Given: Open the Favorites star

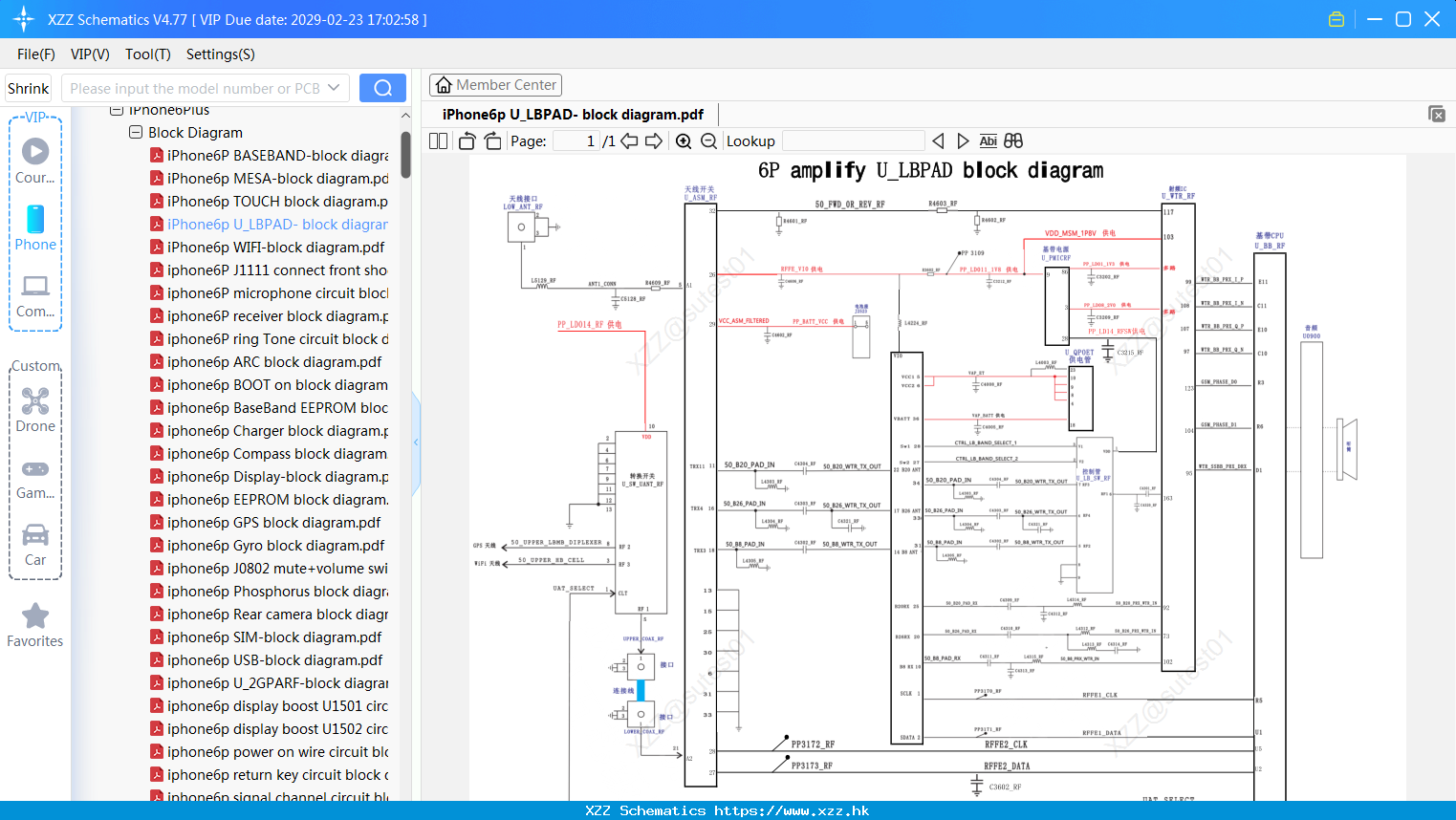Looking at the screenshot, I should [x=35, y=625].
